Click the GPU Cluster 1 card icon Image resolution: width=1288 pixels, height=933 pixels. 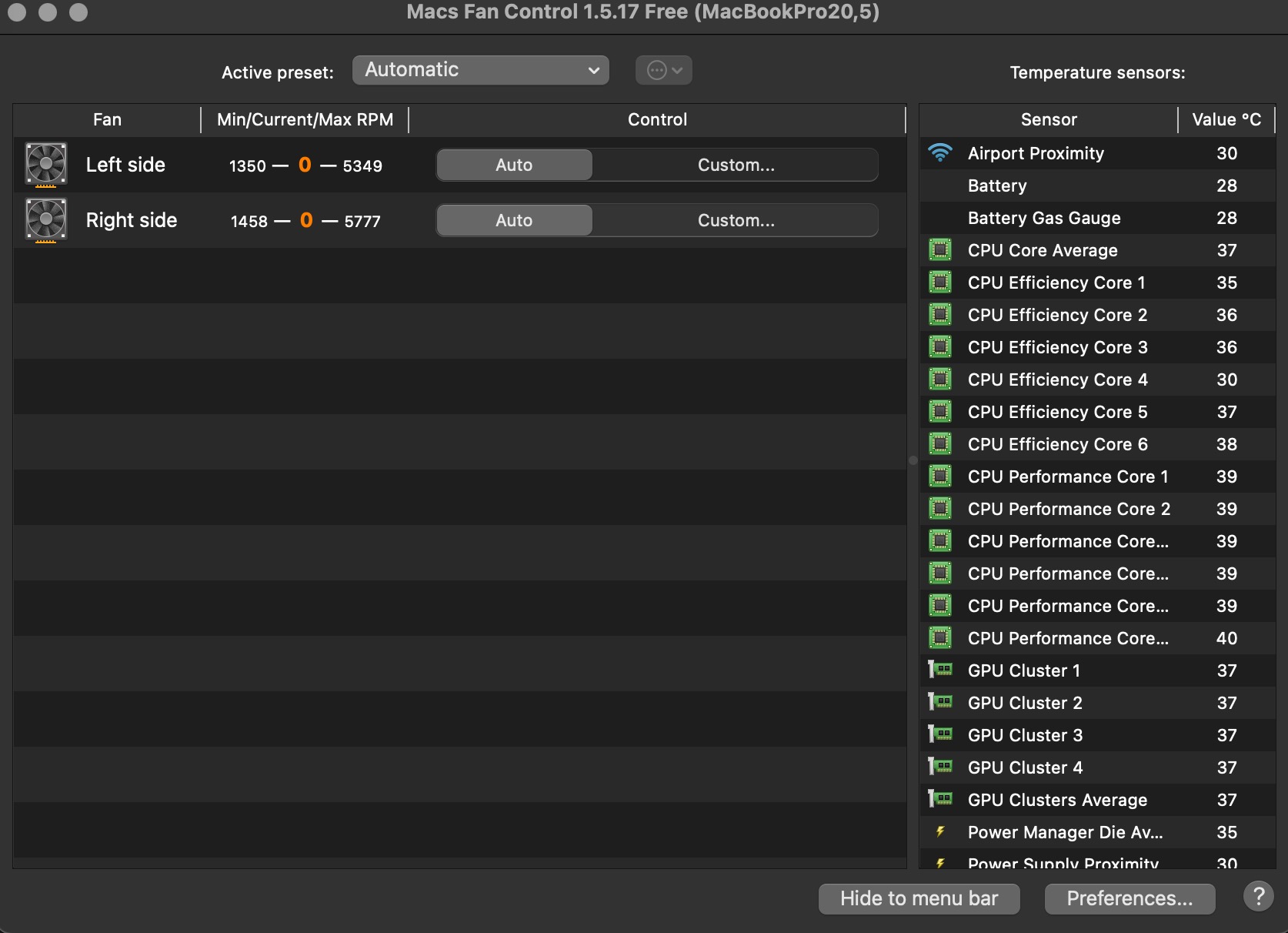click(940, 670)
